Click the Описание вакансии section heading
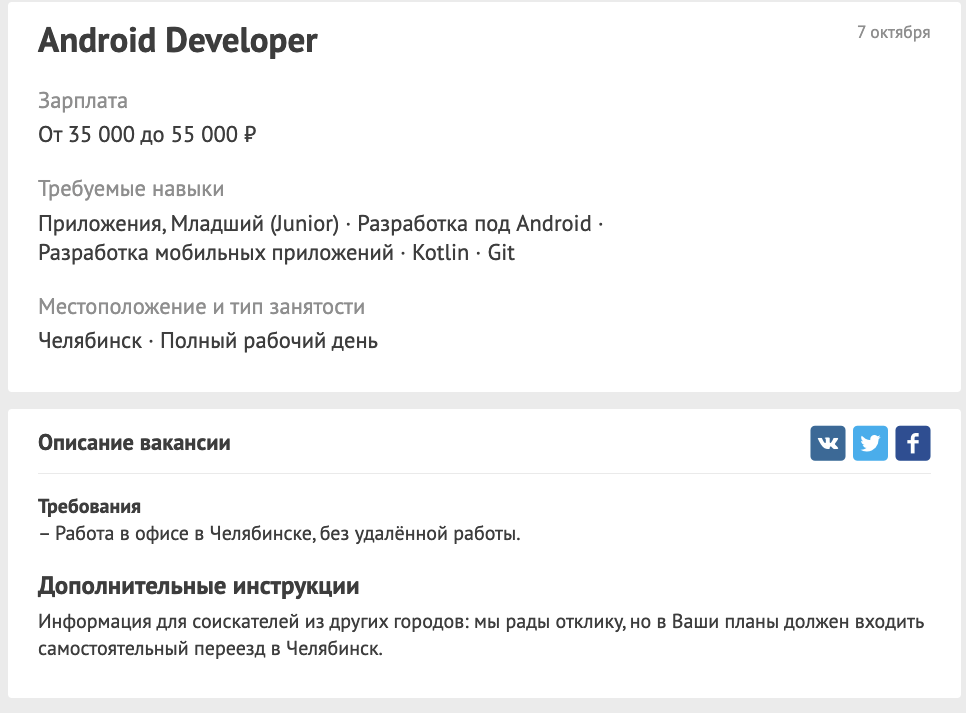Viewport: 966px width, 713px height. pyautogui.click(x=134, y=442)
